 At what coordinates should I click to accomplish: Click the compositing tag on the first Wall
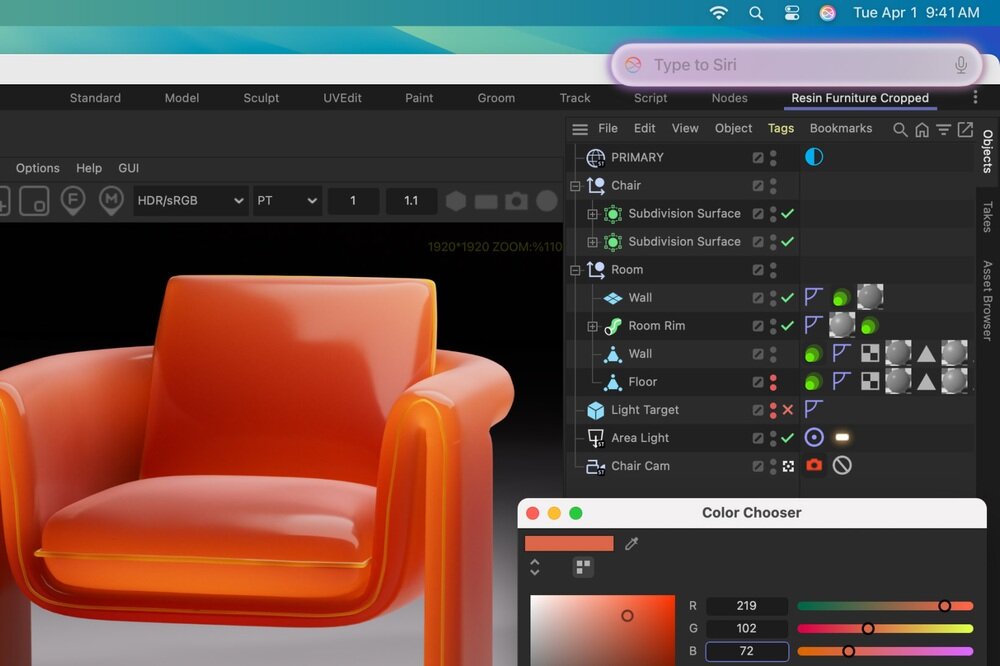tap(813, 297)
